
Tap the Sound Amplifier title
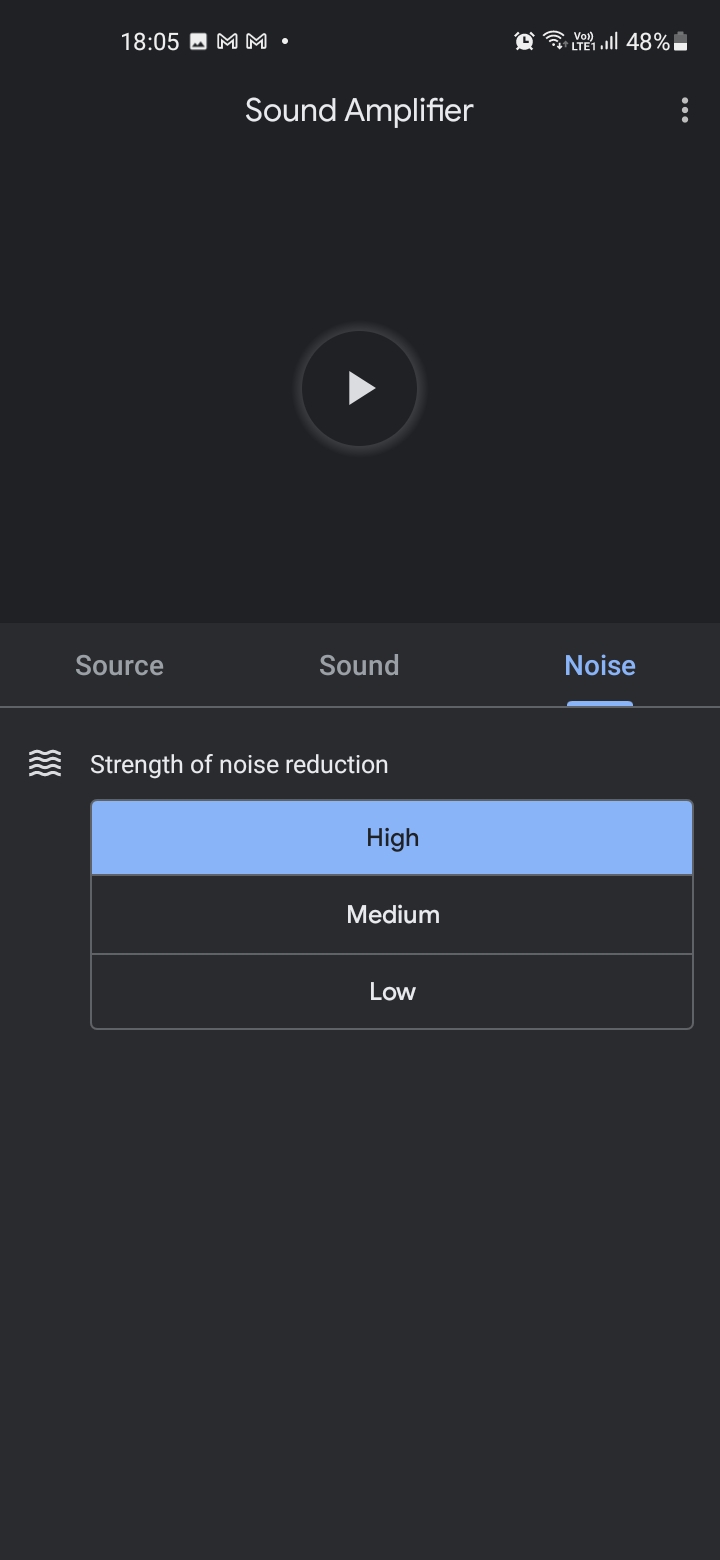pos(359,110)
